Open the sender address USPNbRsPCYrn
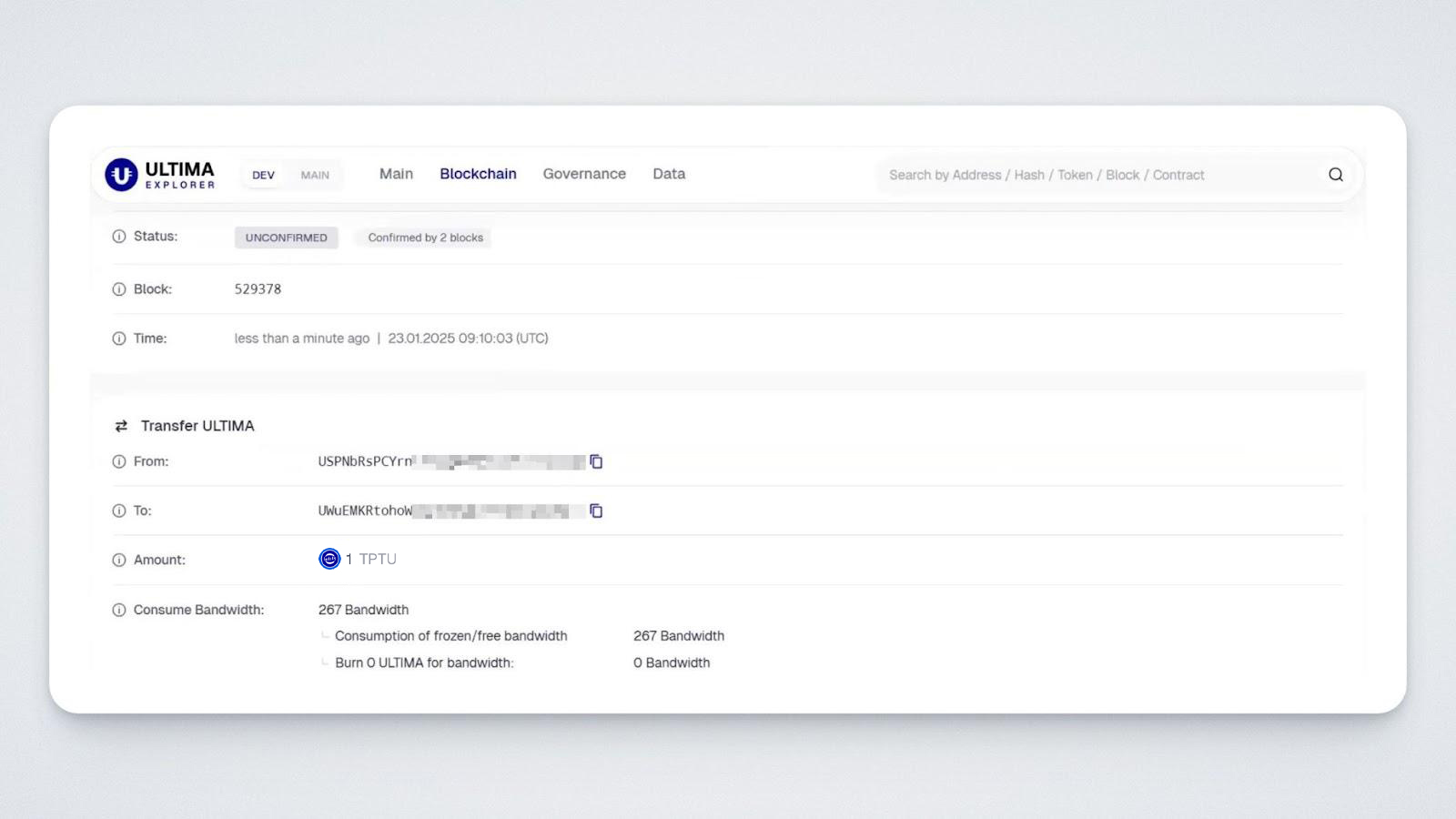 (x=364, y=461)
